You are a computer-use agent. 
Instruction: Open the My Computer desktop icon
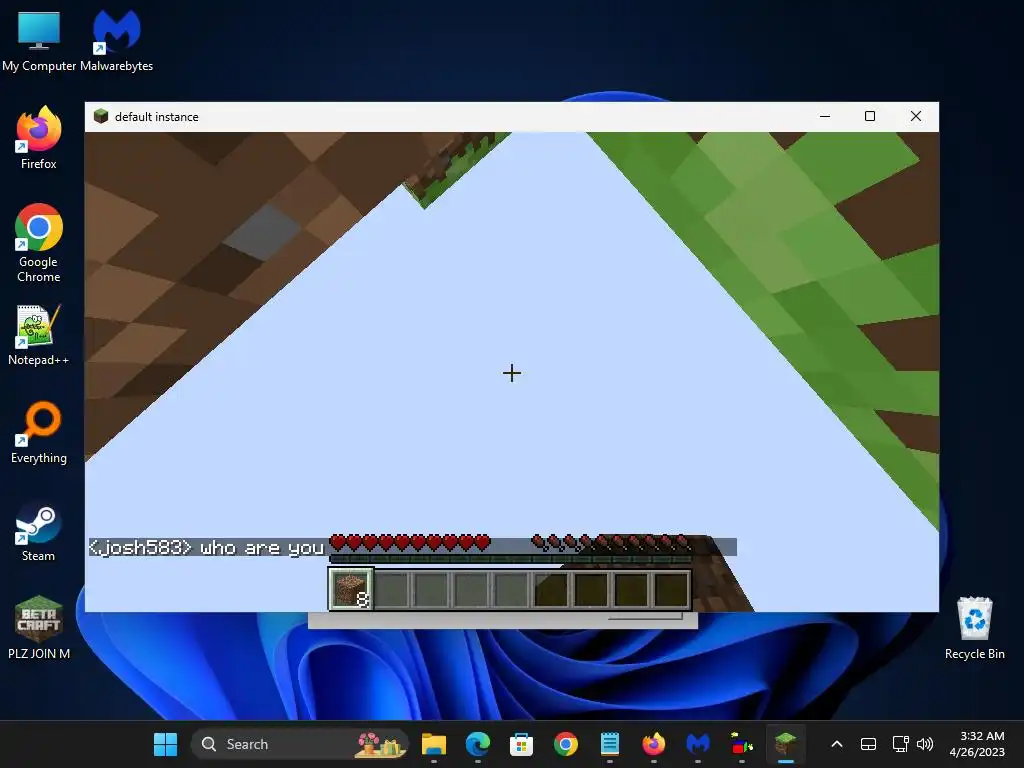[39, 40]
